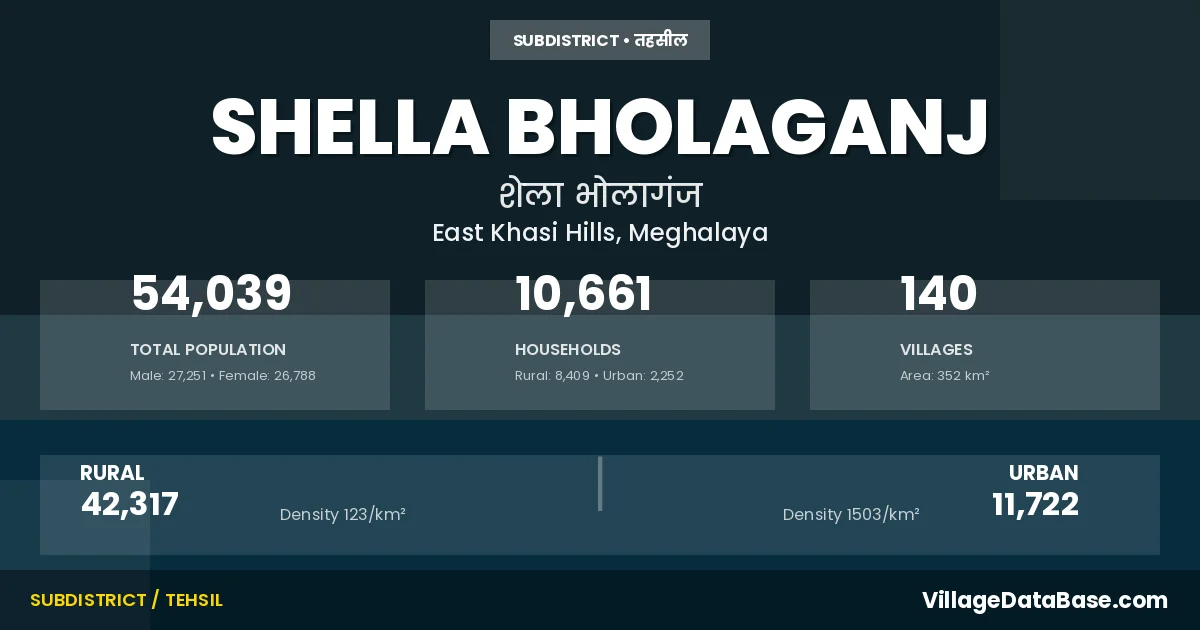Click the 140 villages count
Viewport: 1200px width, 630px height.
[938, 294]
